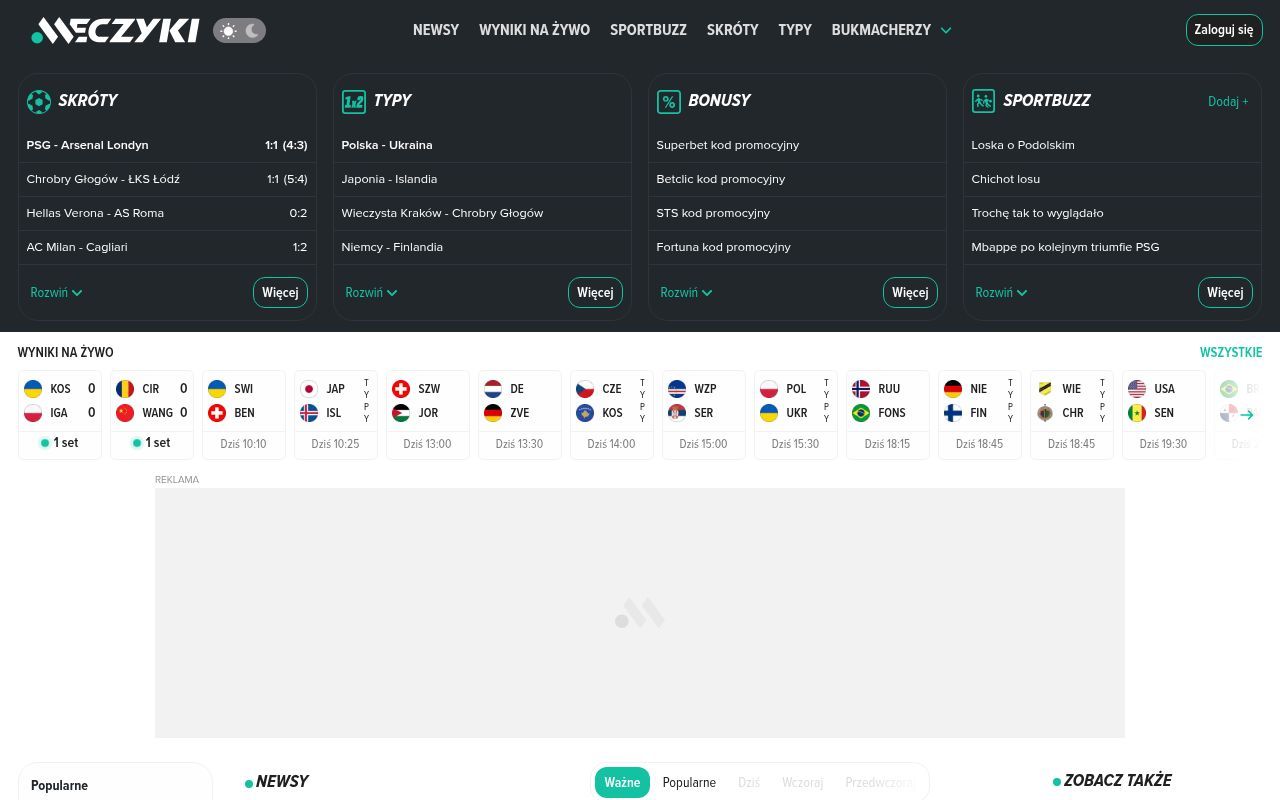Open the Meczyki logo home link

coord(115,30)
